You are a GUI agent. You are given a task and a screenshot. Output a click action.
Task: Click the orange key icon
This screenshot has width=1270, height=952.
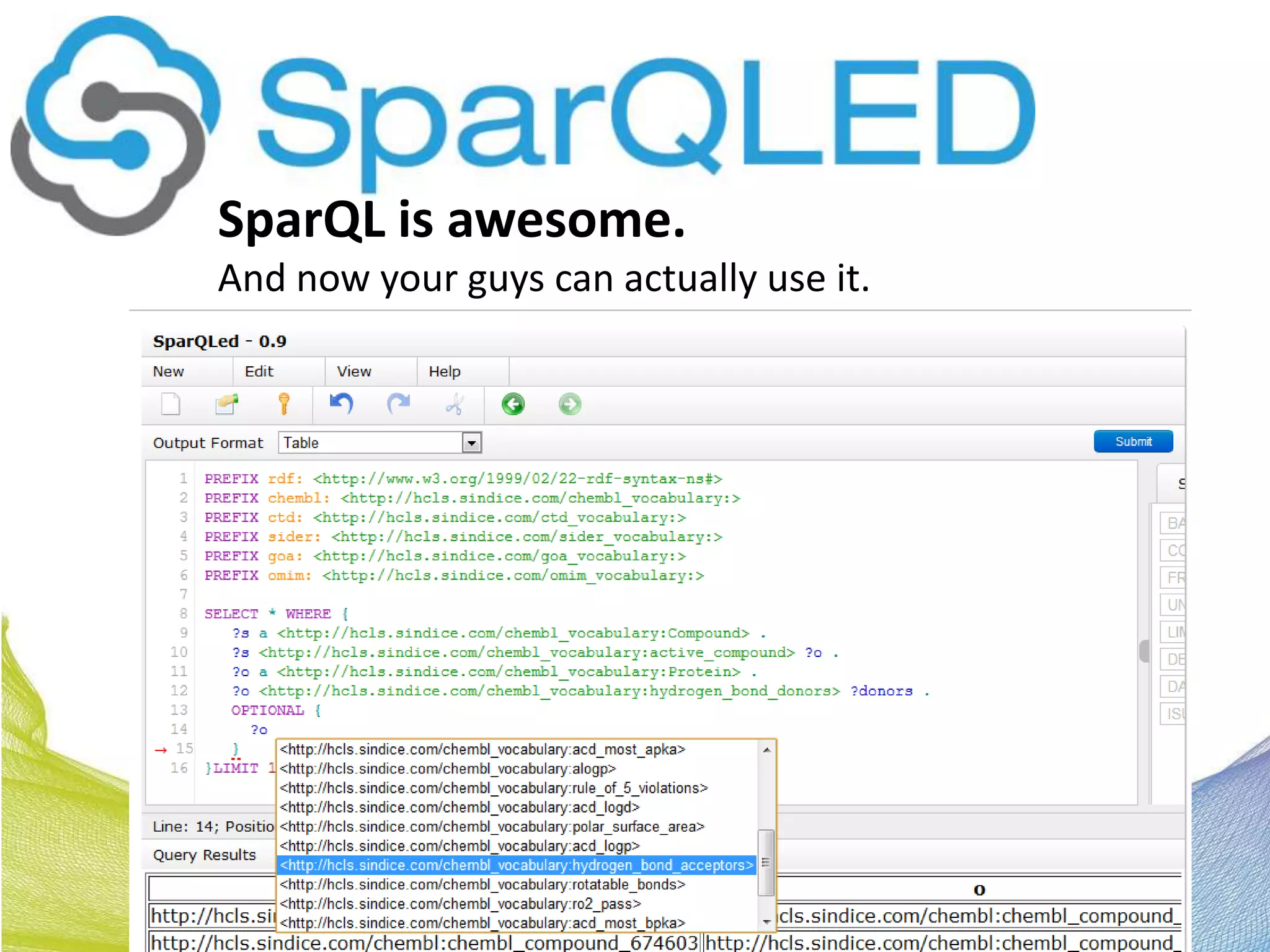click(x=284, y=404)
